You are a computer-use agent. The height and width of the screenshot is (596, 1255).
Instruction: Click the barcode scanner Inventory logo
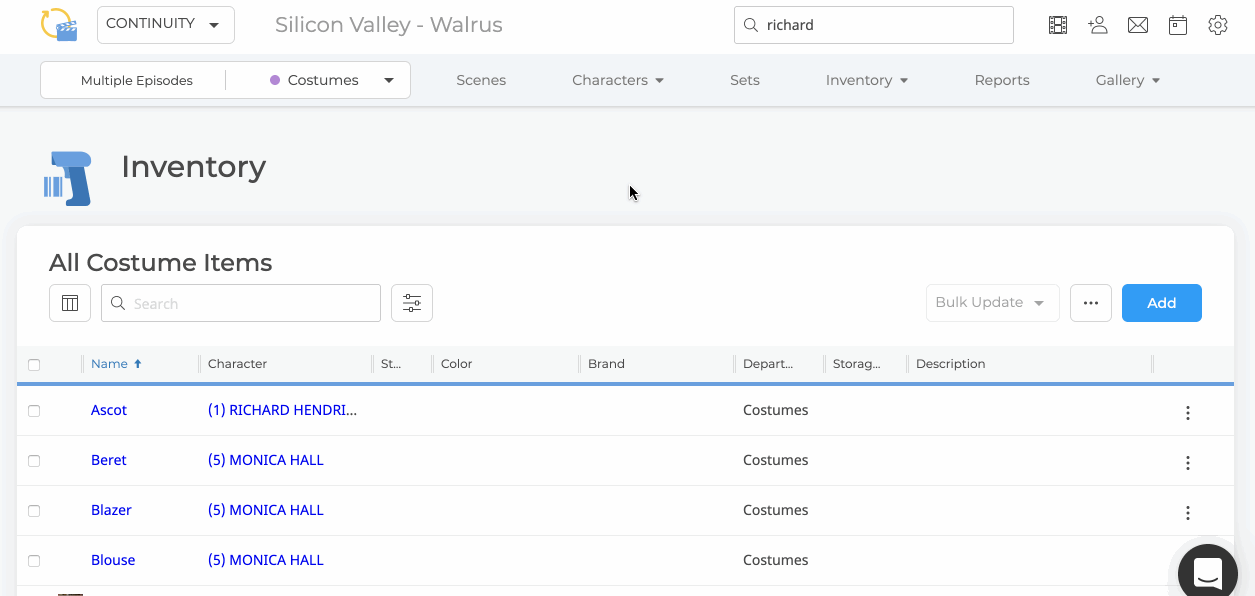tap(67, 177)
